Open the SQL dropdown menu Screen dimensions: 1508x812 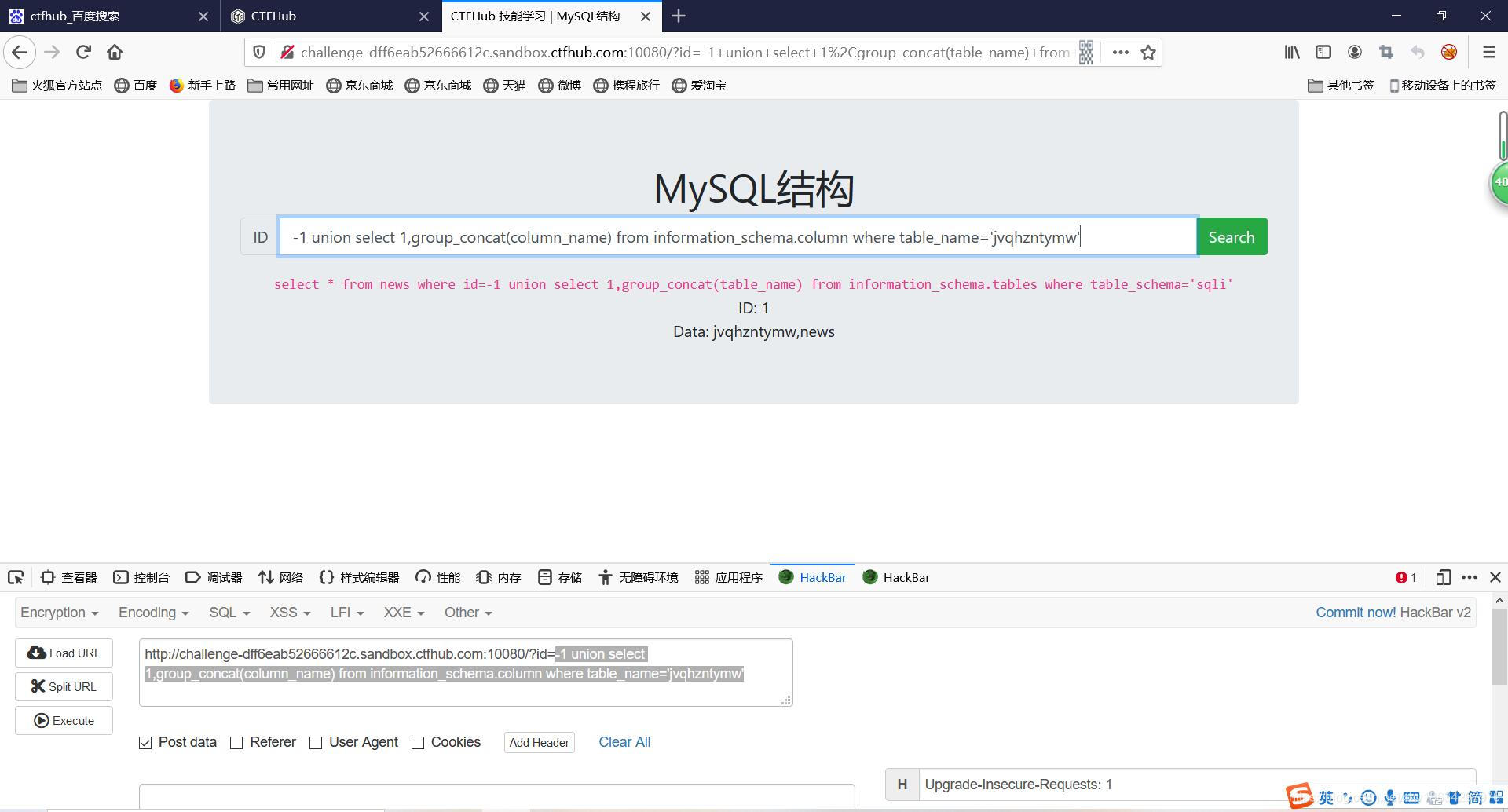(229, 613)
